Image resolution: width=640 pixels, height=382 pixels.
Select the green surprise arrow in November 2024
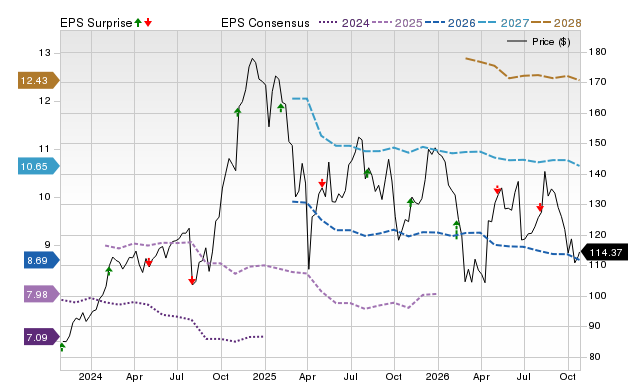(x=238, y=112)
